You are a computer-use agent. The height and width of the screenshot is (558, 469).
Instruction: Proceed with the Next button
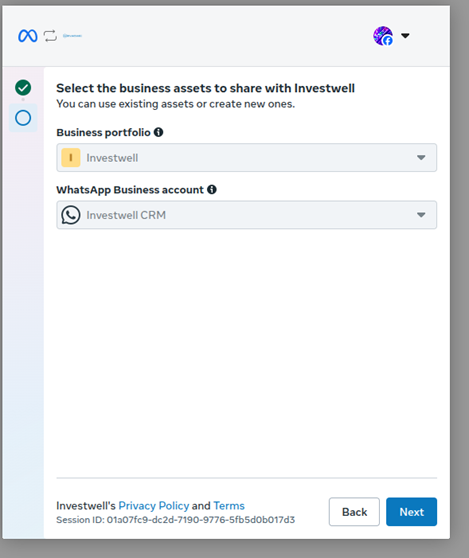tap(411, 512)
